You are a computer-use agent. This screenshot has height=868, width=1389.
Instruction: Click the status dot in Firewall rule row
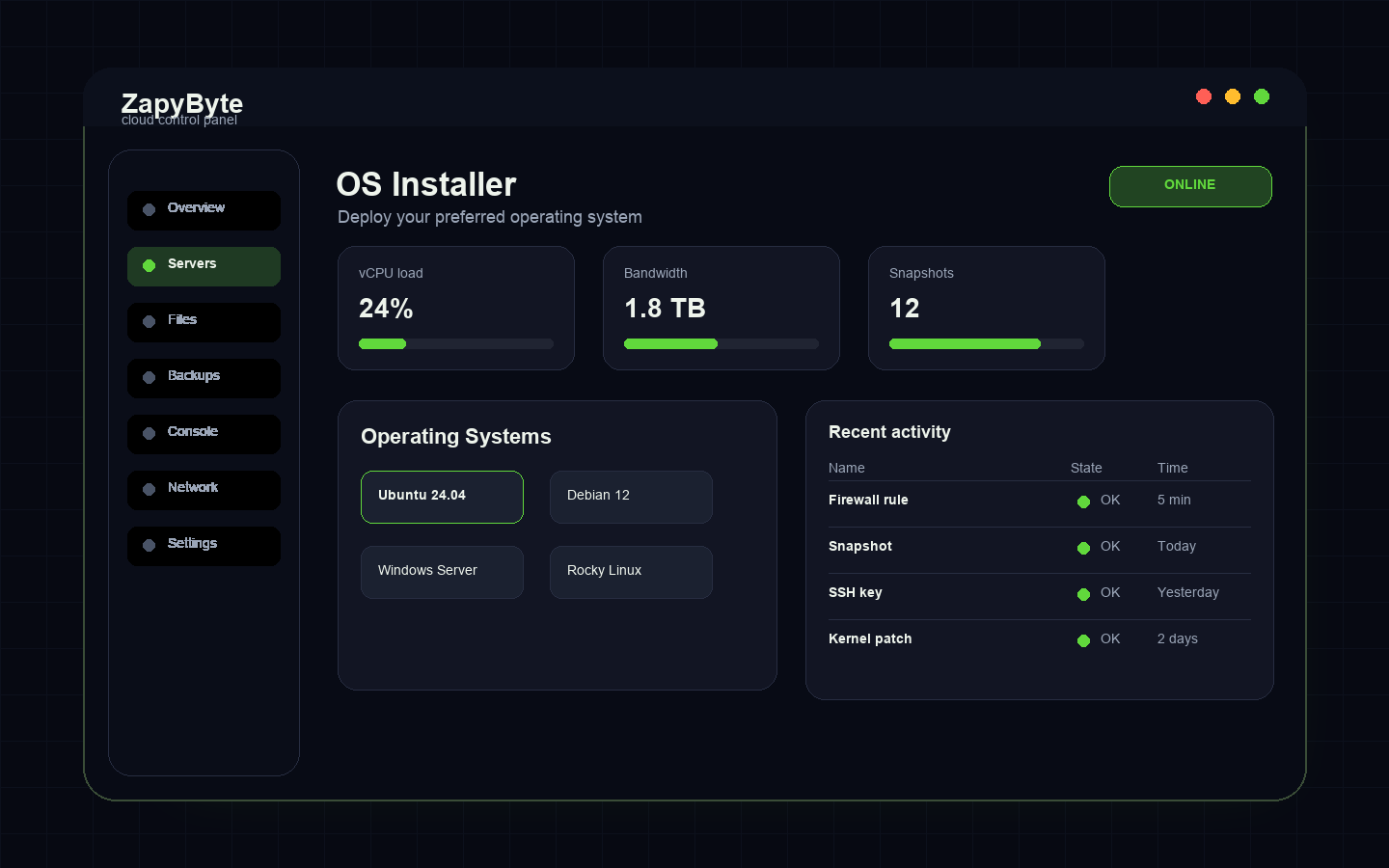(1083, 502)
